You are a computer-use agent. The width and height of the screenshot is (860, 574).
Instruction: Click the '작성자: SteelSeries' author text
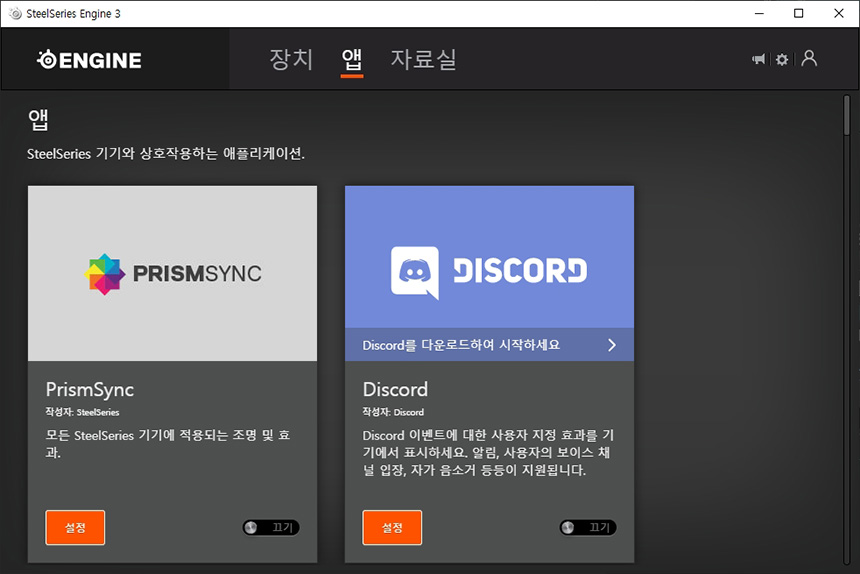pos(82,412)
